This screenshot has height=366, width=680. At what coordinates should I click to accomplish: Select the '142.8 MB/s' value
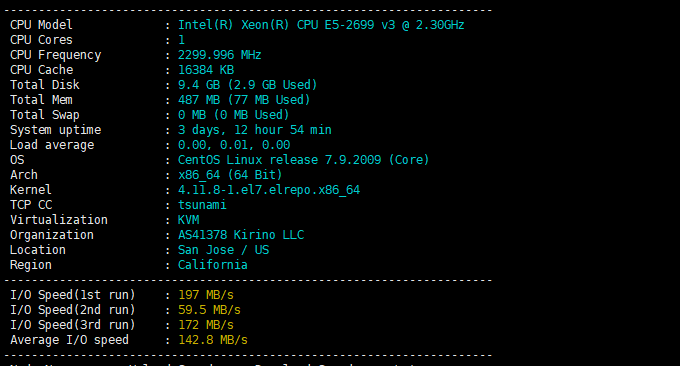213,340
